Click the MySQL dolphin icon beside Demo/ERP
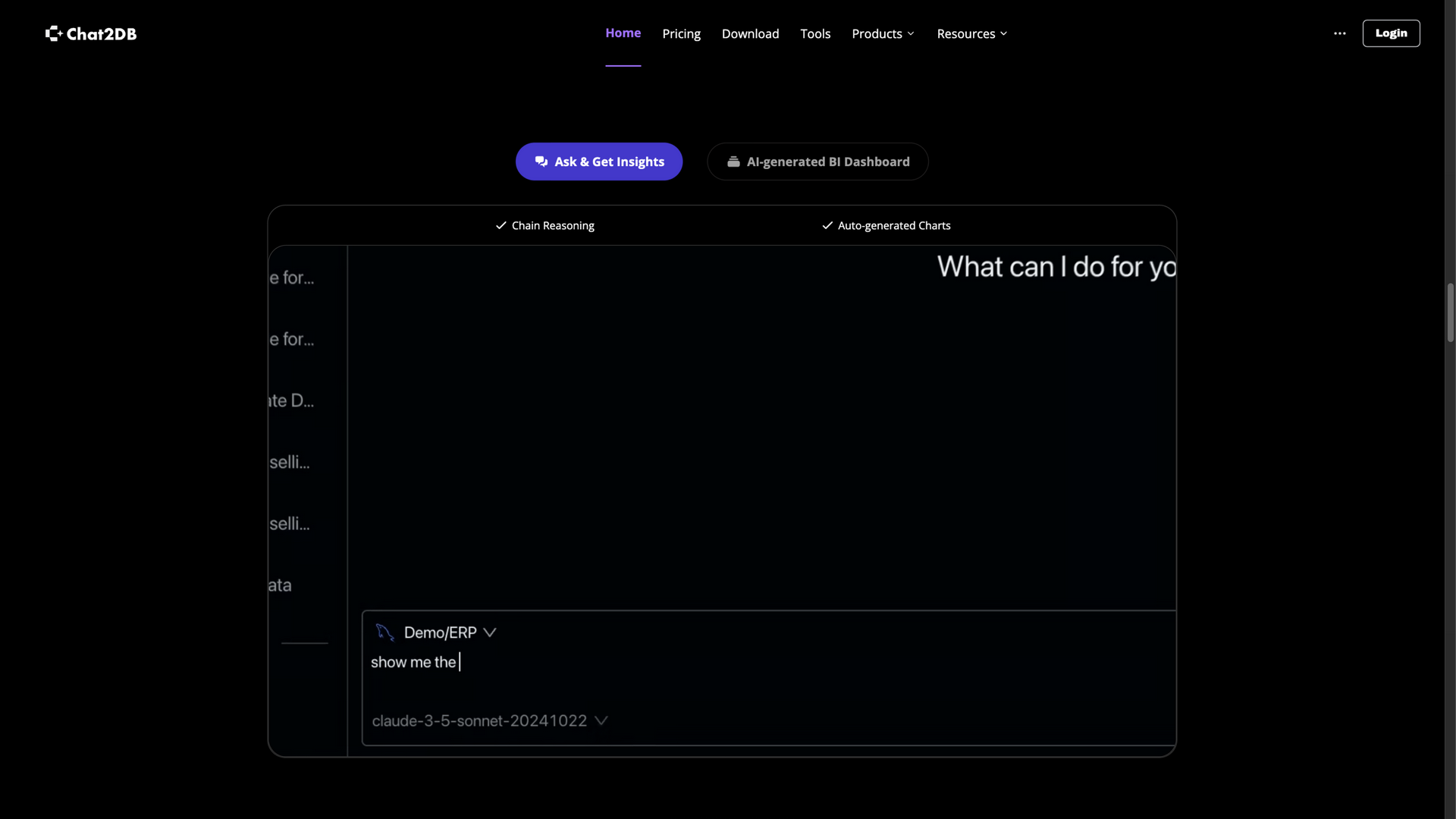 click(385, 632)
